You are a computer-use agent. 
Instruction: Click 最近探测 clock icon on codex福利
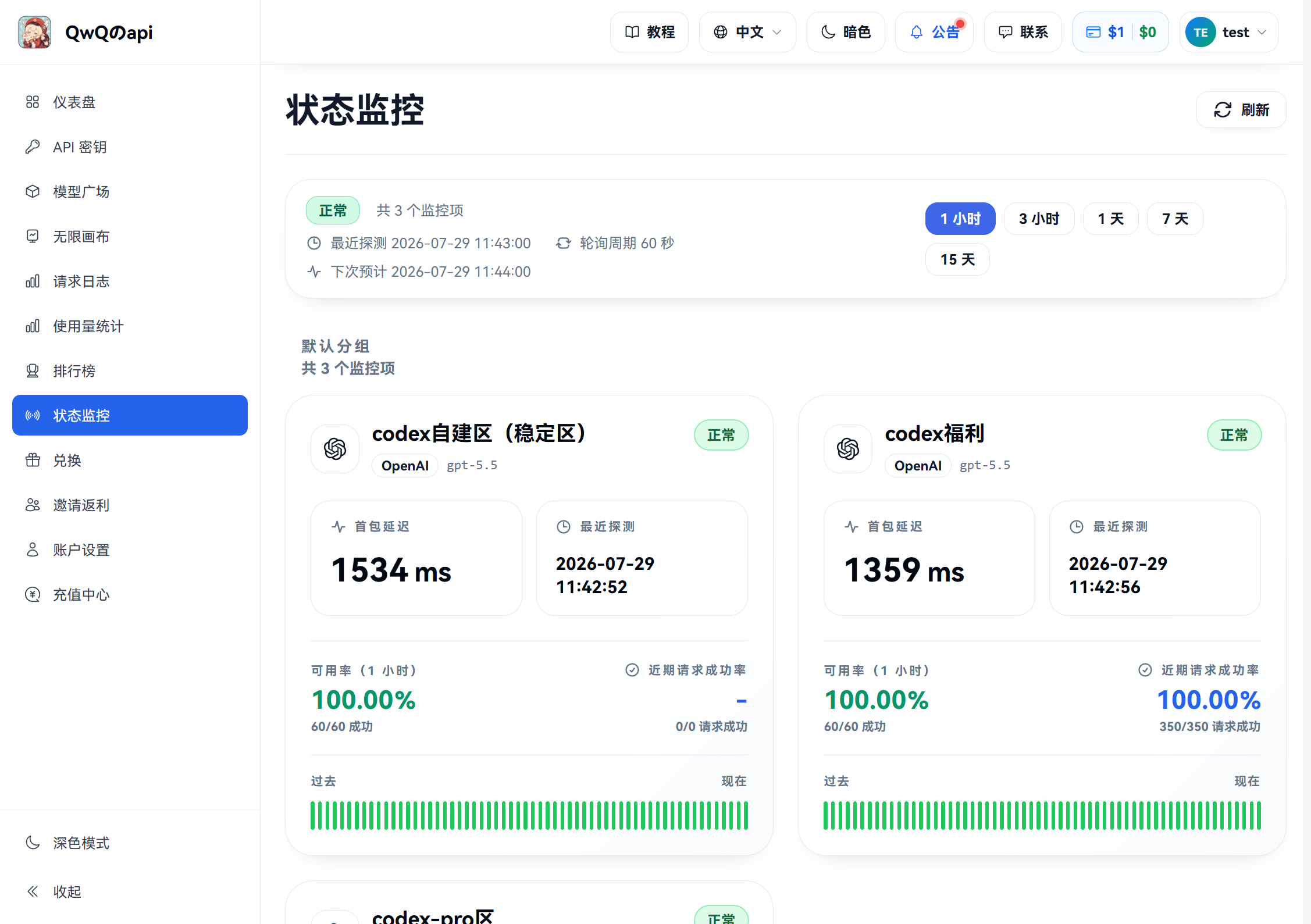click(x=1077, y=527)
